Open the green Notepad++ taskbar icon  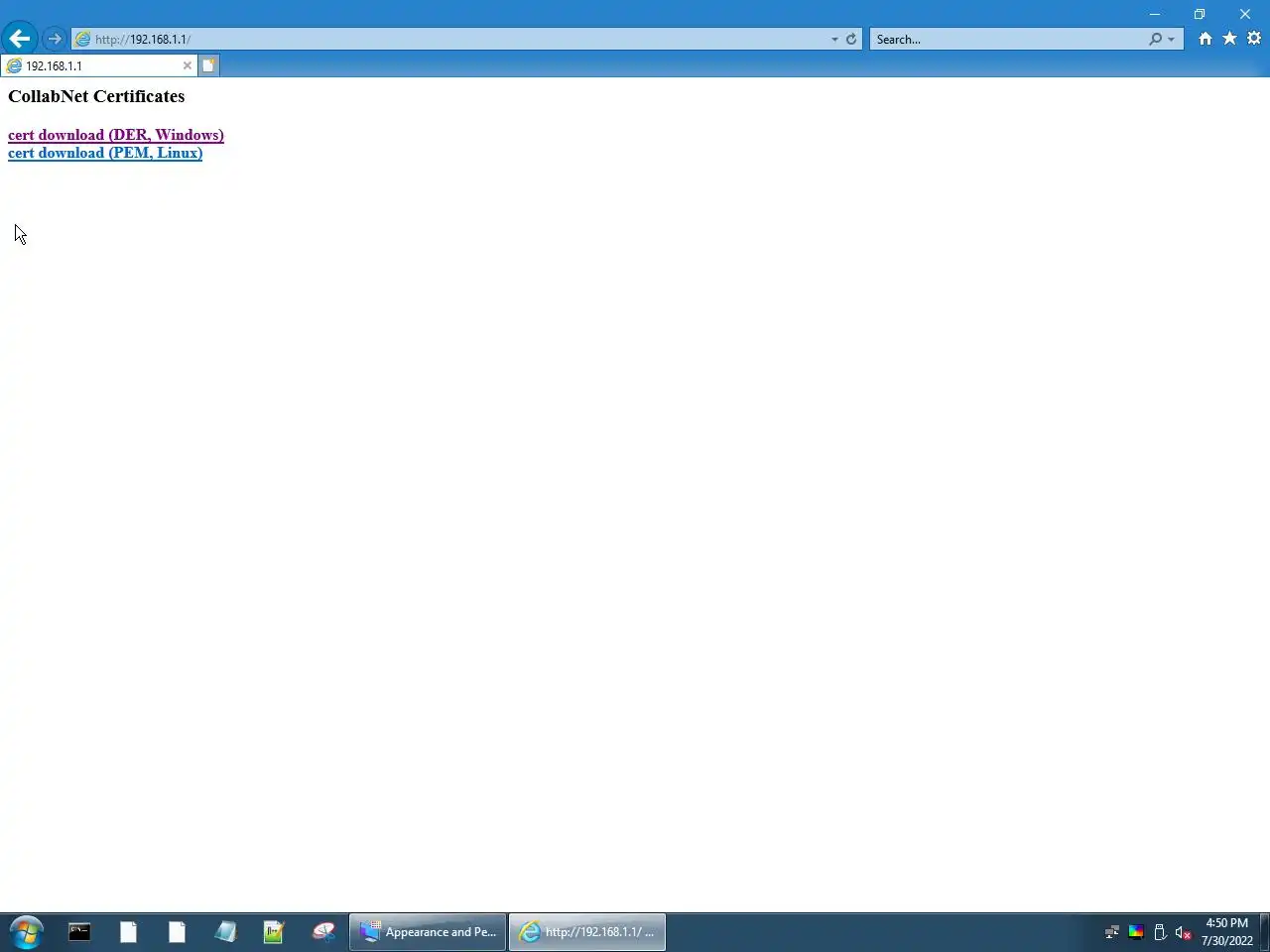pos(274,932)
